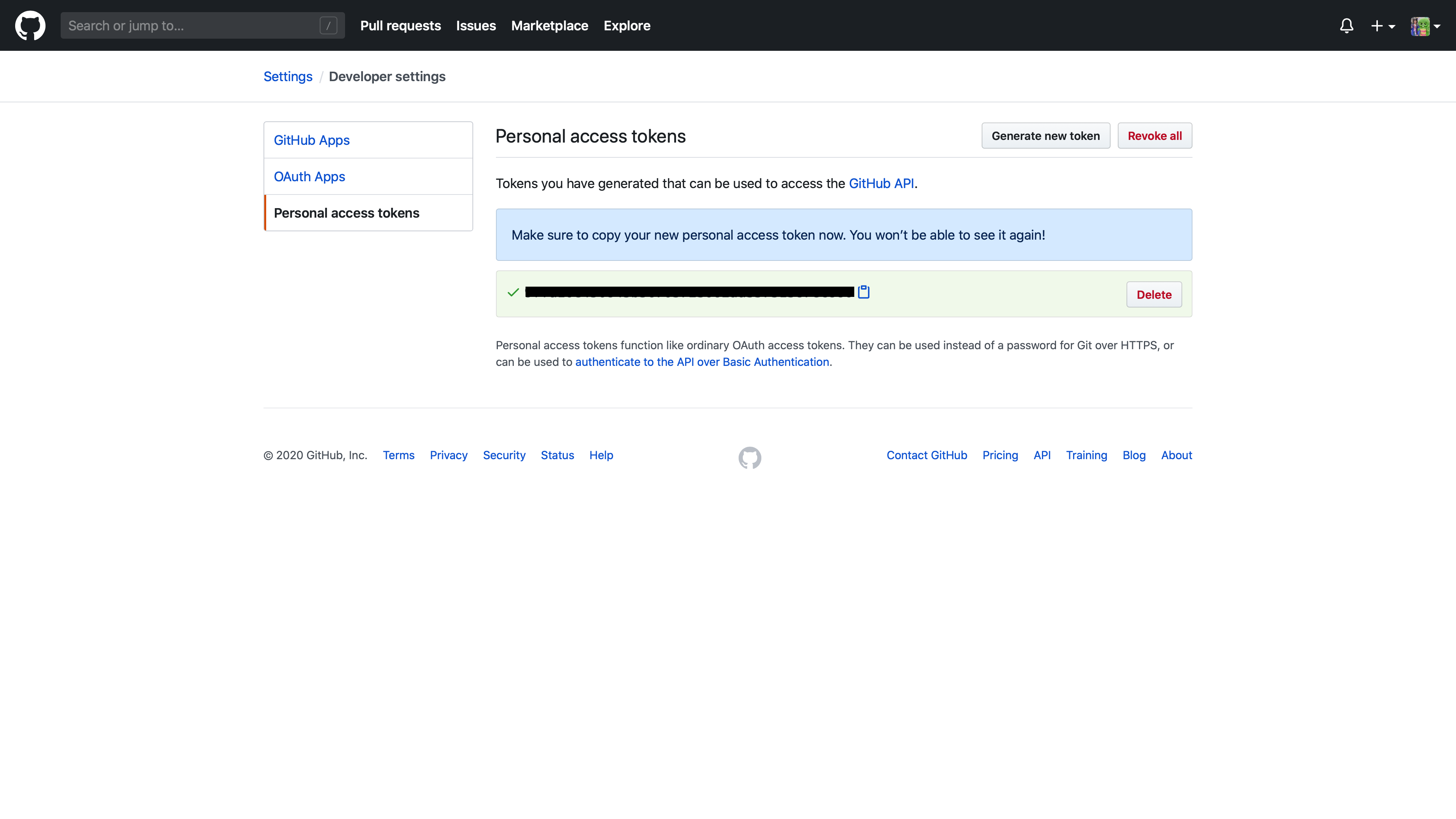
Task: Open Issues in top navigation
Action: click(x=476, y=25)
